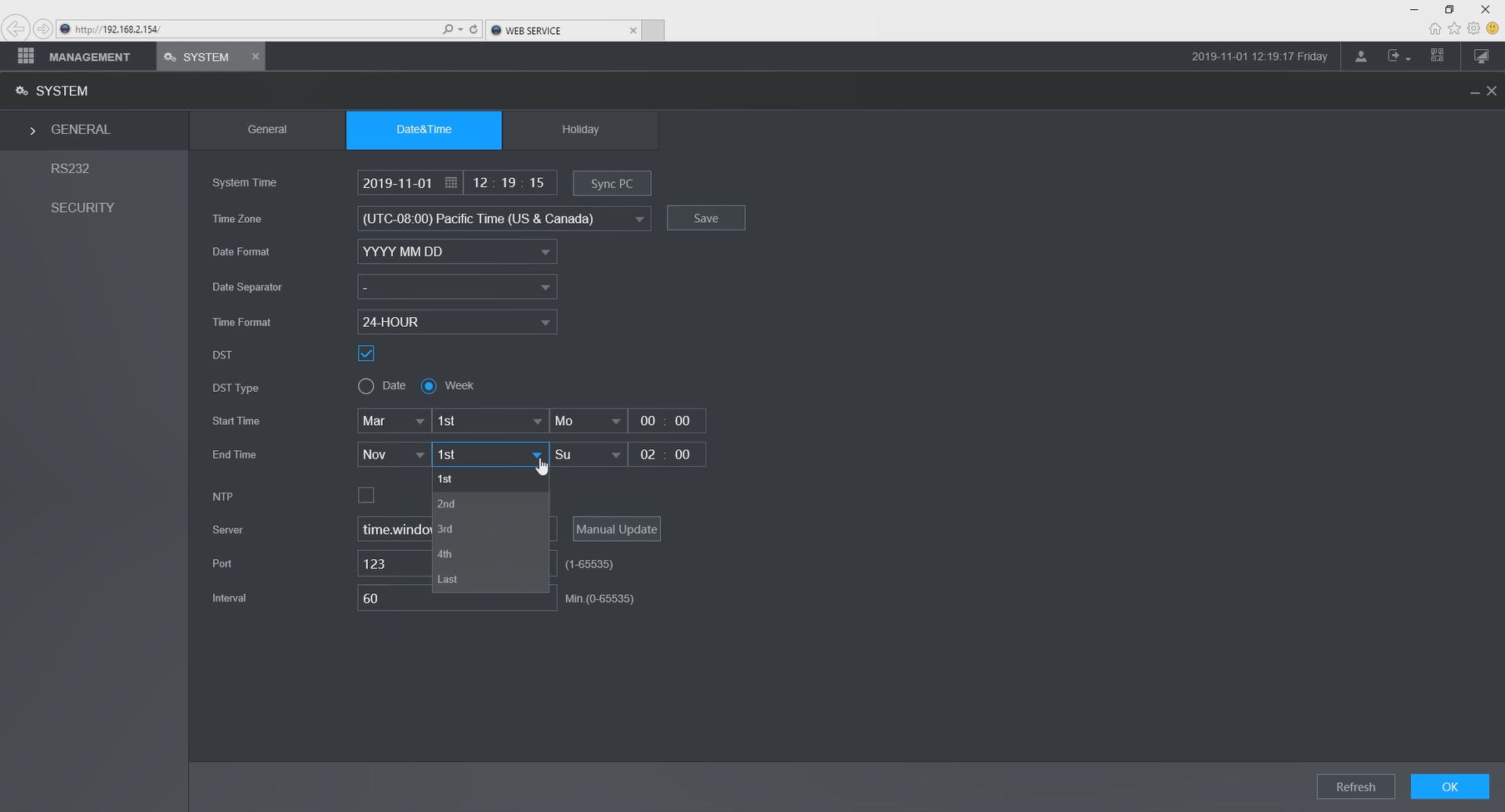Disable the DST checkbox
The image size is (1505, 812).
click(x=366, y=354)
